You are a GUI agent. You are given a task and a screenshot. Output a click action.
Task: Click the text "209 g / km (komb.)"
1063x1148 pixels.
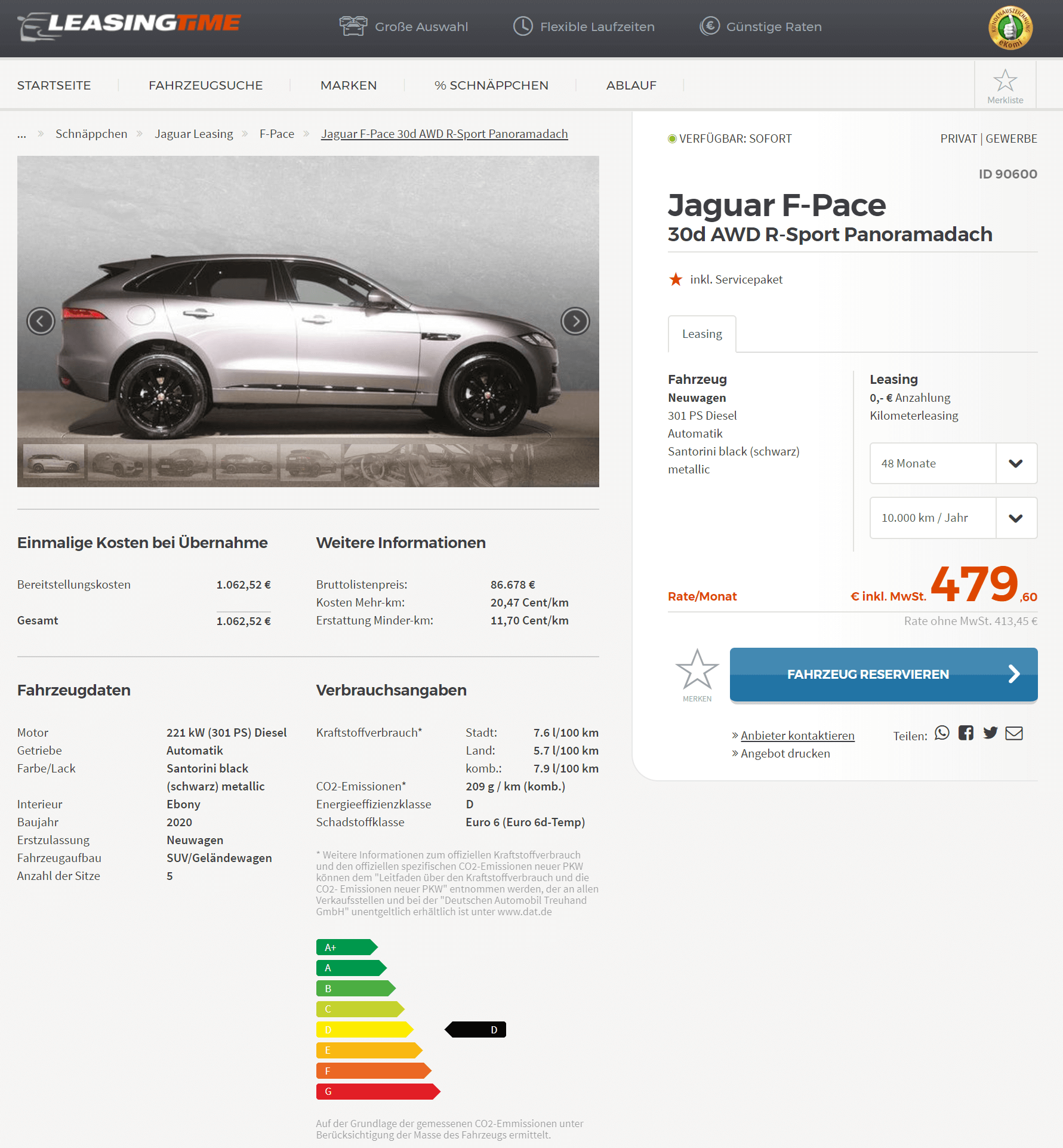[515, 786]
